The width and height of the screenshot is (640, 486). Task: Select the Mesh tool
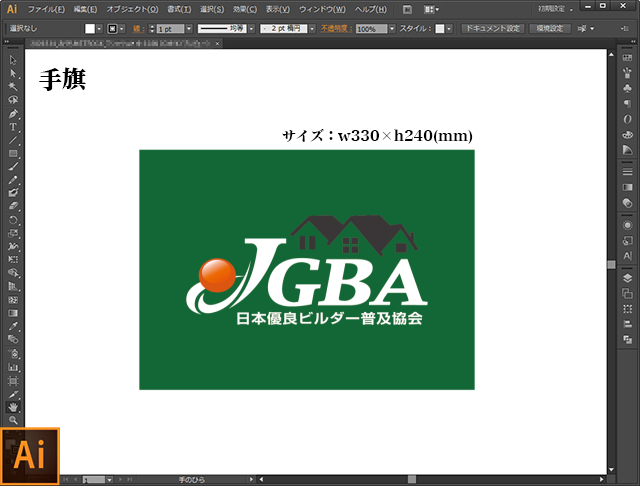[x=13, y=300]
